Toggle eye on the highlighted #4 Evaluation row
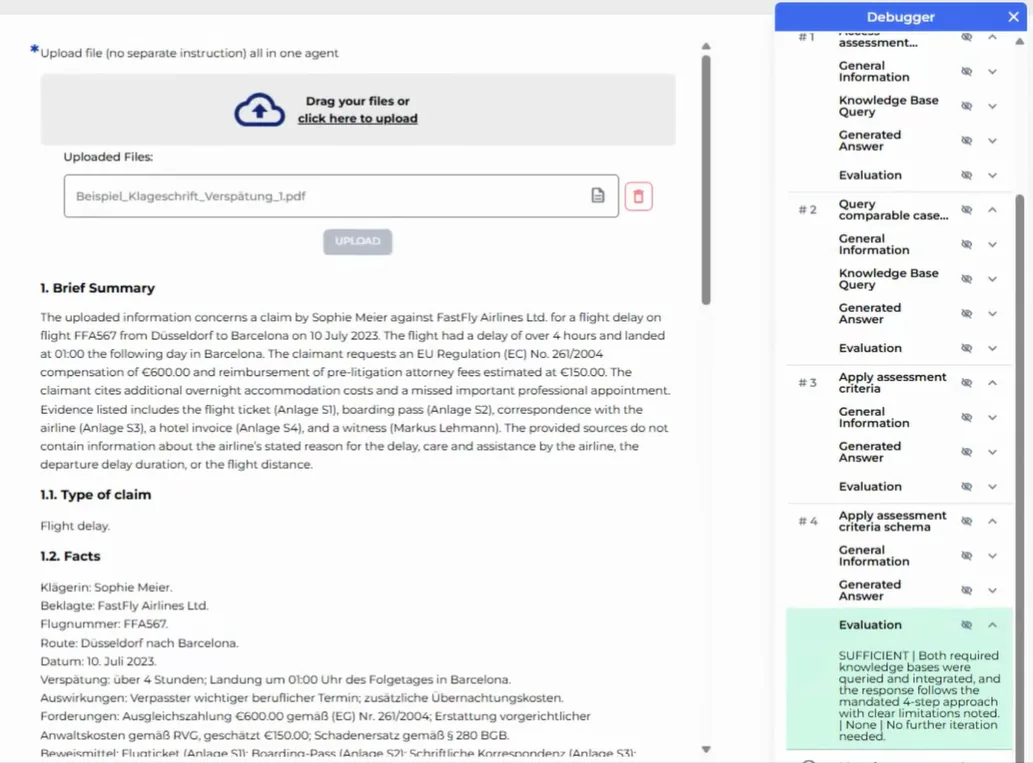 [x=965, y=624]
